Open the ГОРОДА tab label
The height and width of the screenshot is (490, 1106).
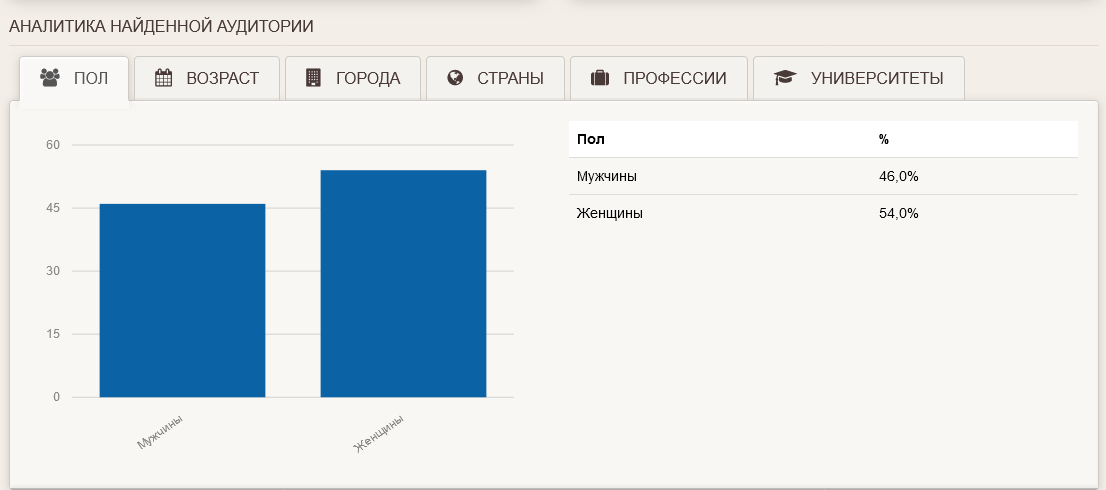point(368,79)
